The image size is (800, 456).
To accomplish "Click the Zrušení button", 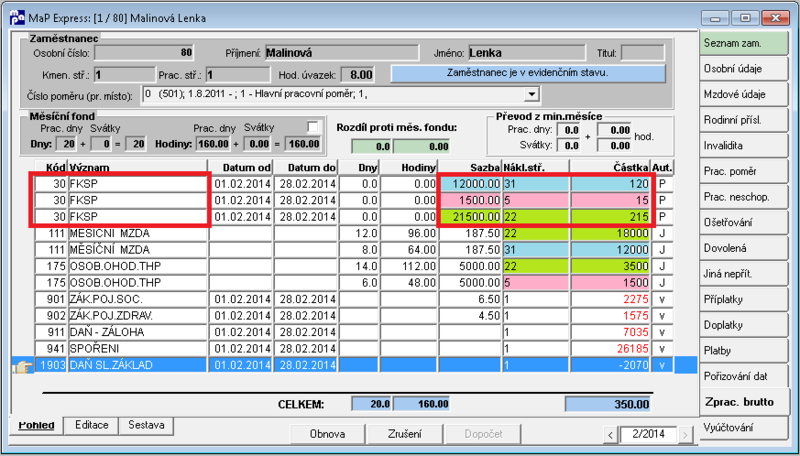I will 405,434.
